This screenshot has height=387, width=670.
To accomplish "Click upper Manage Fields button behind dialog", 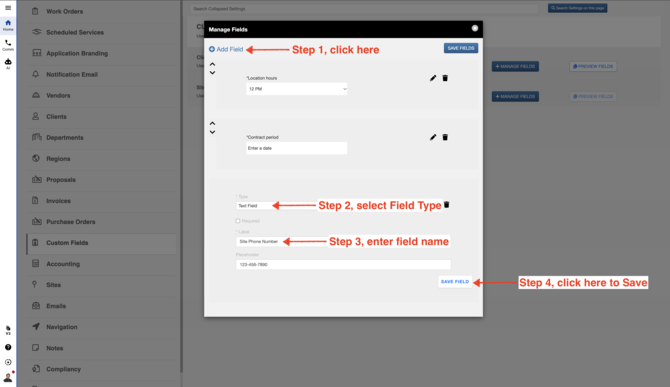I will point(515,66).
